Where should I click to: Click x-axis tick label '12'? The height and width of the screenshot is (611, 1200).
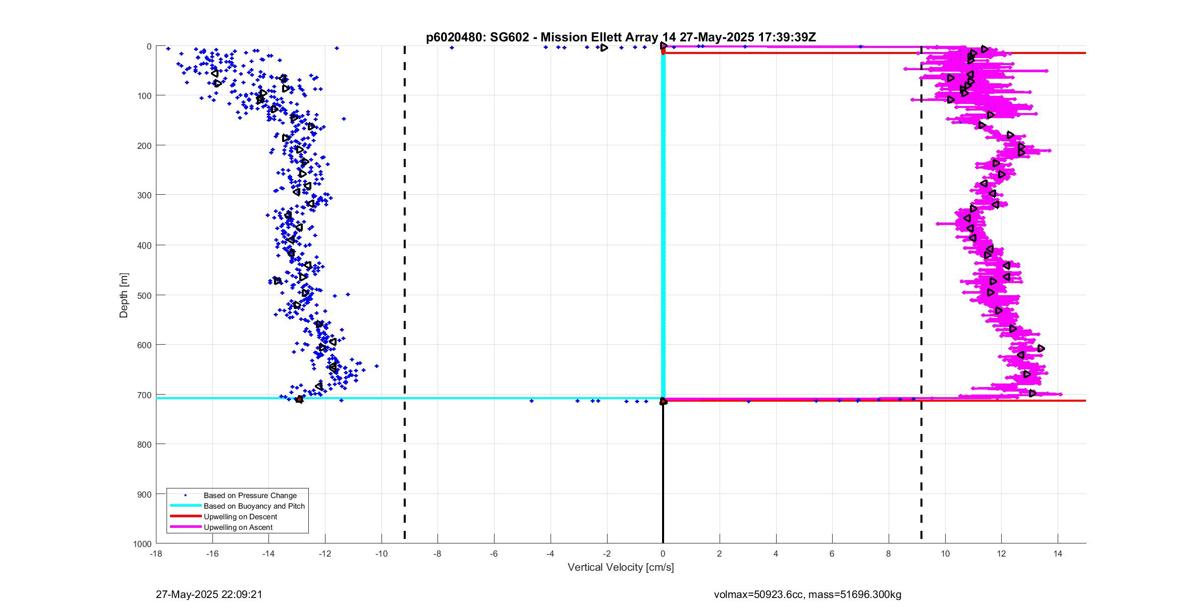1001,553
